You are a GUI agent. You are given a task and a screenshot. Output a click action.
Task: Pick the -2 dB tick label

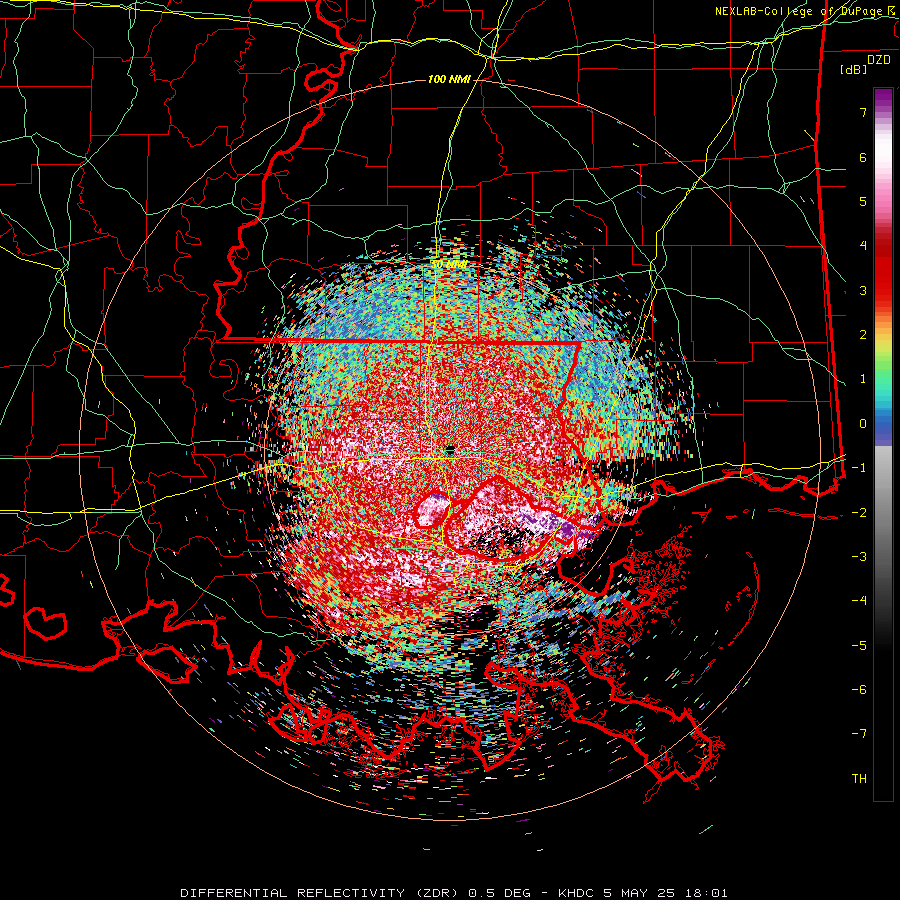click(859, 513)
